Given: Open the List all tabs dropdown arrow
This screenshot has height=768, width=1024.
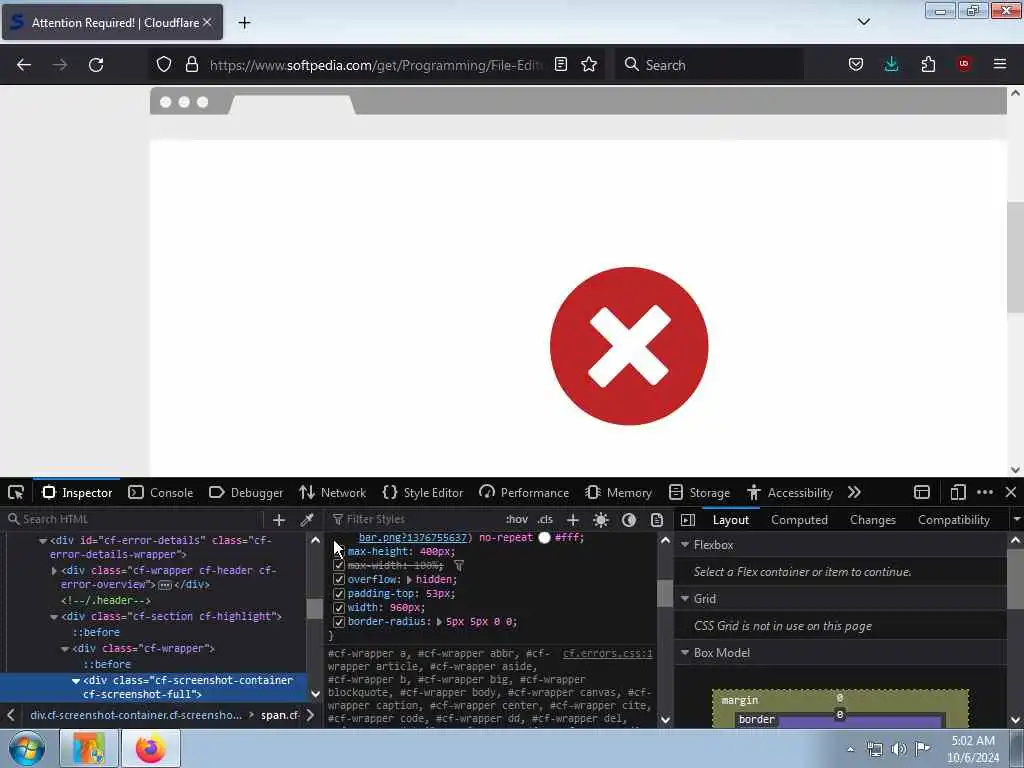Looking at the screenshot, I should 863,22.
